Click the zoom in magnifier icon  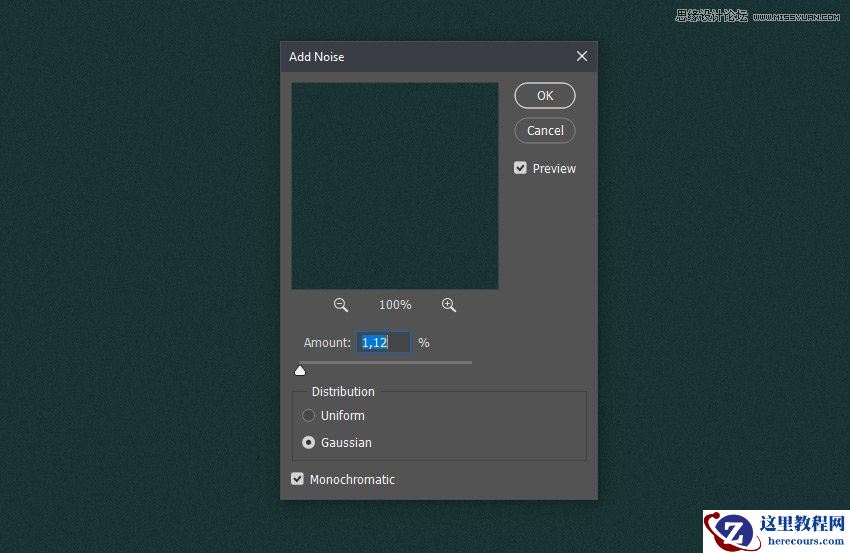[448, 305]
